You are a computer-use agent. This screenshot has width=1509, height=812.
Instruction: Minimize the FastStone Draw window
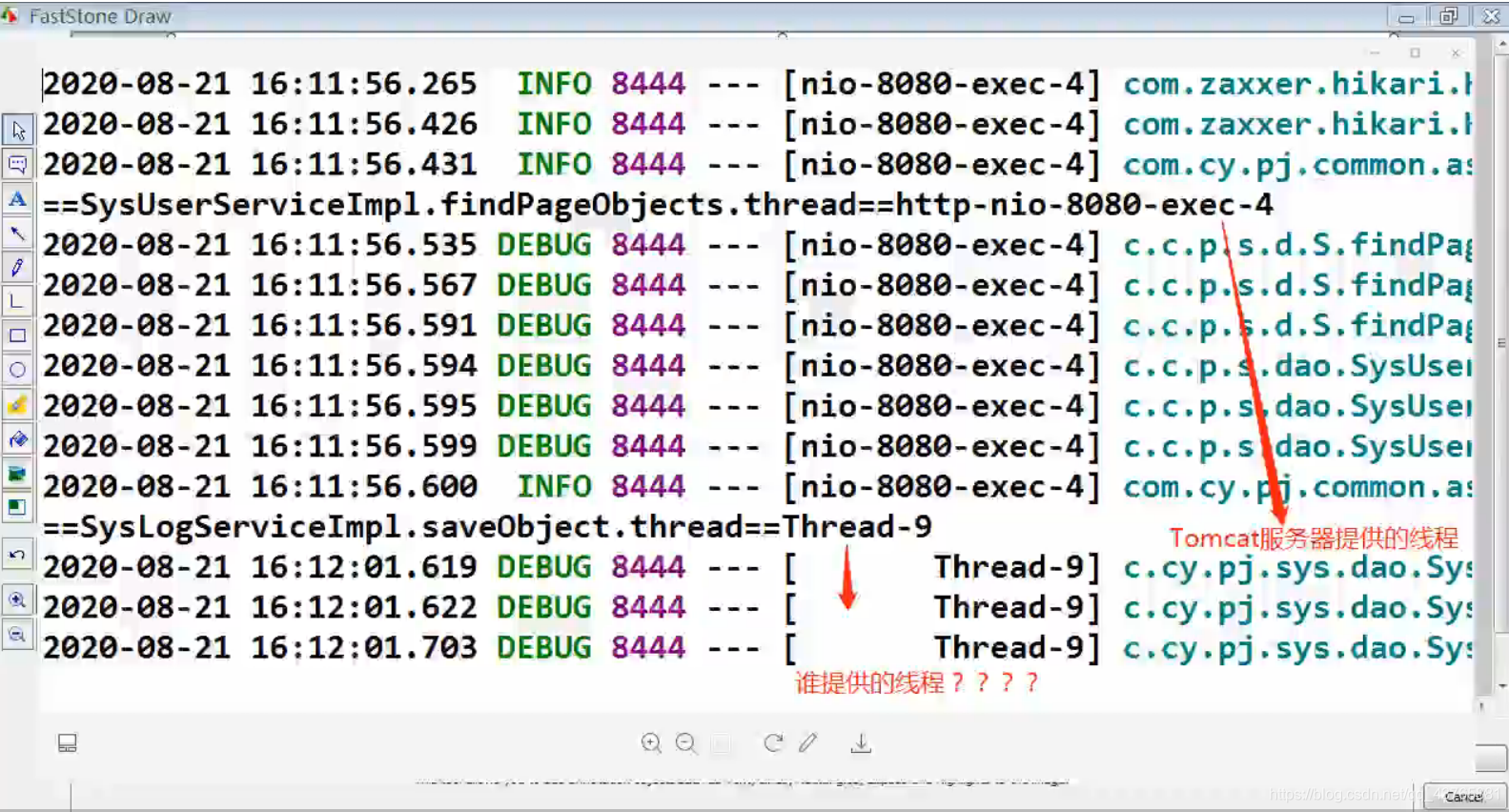[1406, 16]
